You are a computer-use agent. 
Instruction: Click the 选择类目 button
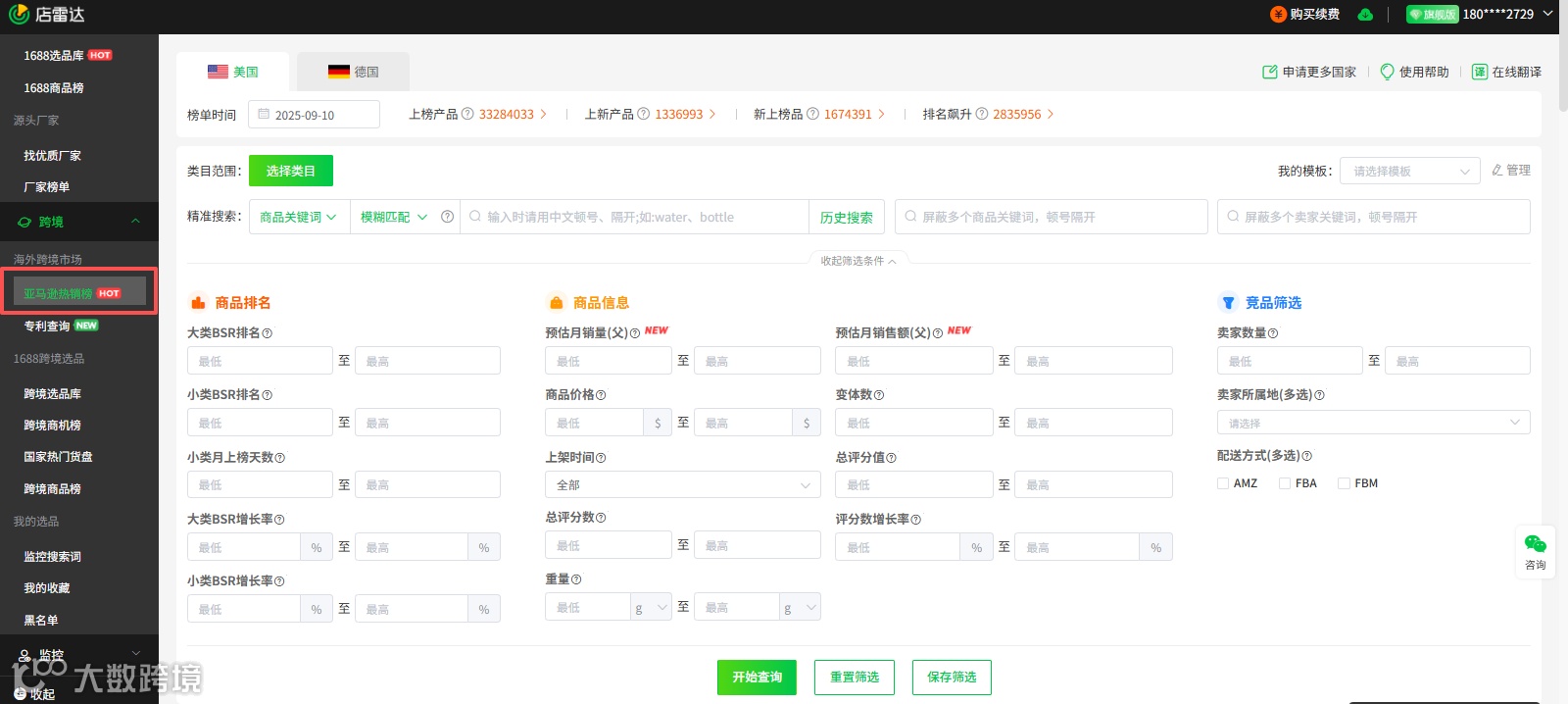(291, 171)
